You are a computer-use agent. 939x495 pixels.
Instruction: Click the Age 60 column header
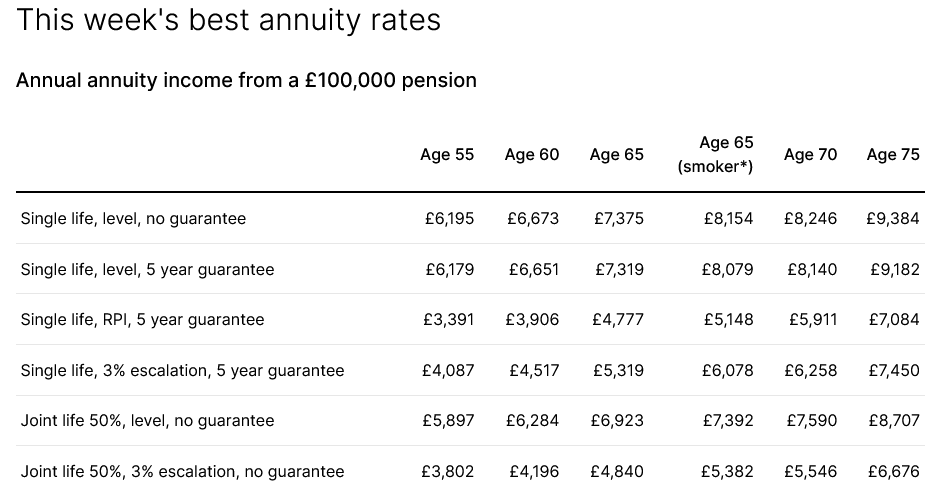[x=532, y=155]
